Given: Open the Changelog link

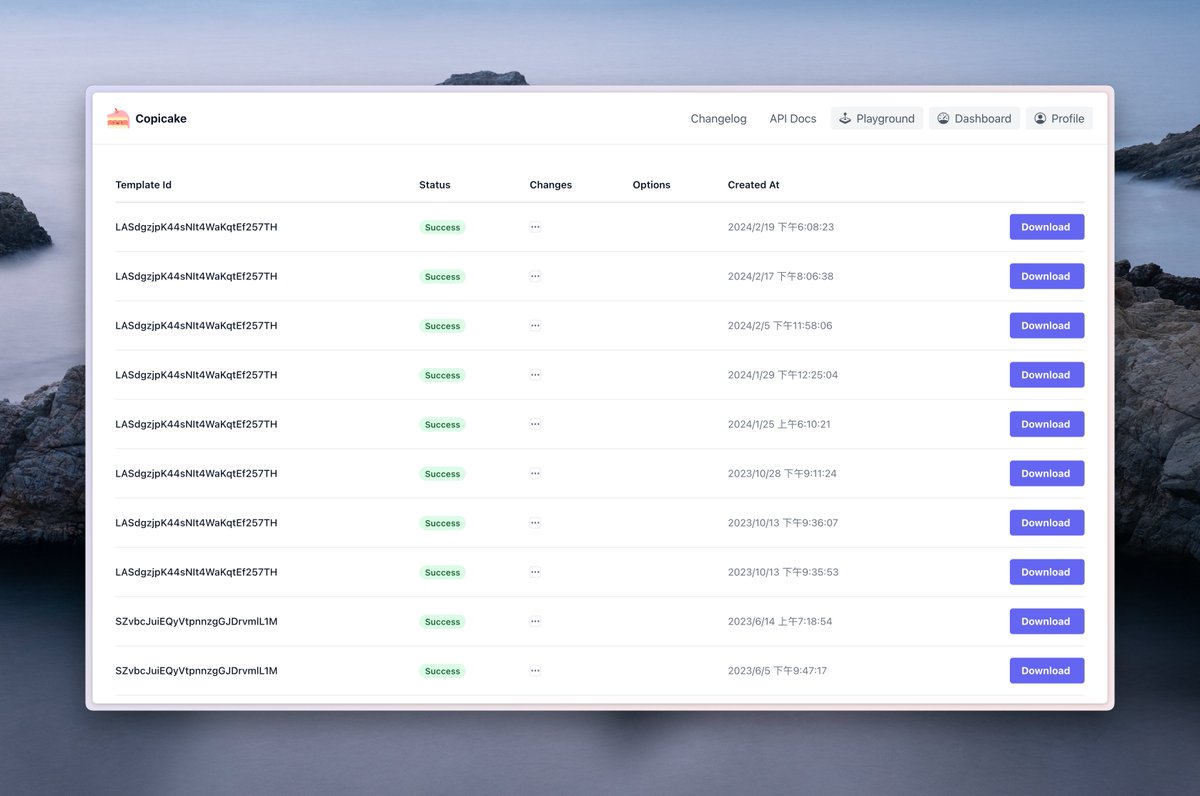Looking at the screenshot, I should pyautogui.click(x=718, y=118).
